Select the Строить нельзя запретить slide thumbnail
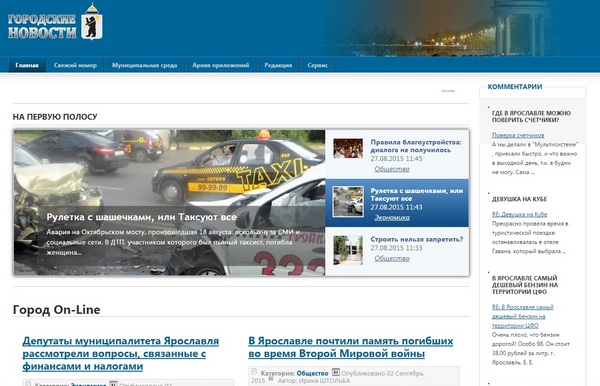Viewport: 600px width, 386px height. [348, 250]
